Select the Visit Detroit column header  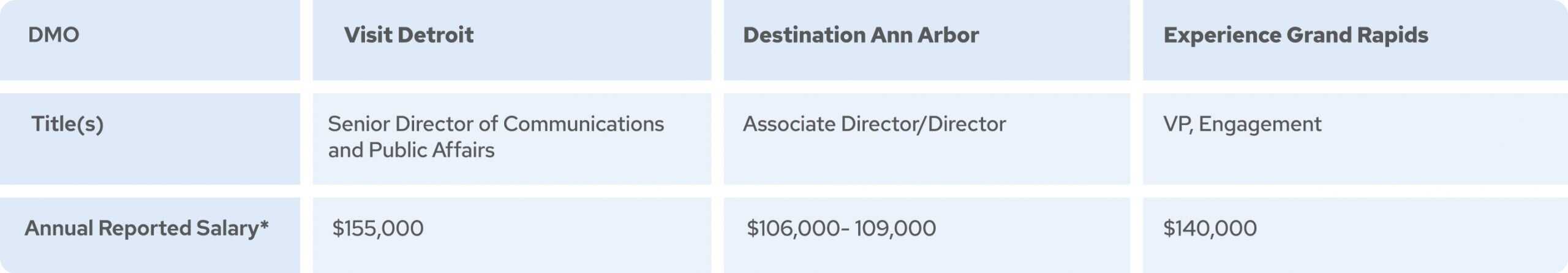409,35
